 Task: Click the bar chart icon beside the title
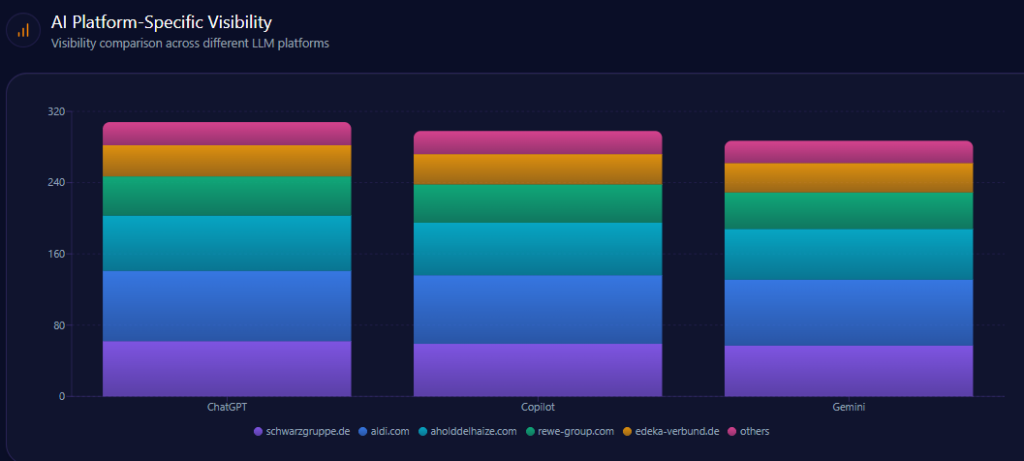coord(23,30)
